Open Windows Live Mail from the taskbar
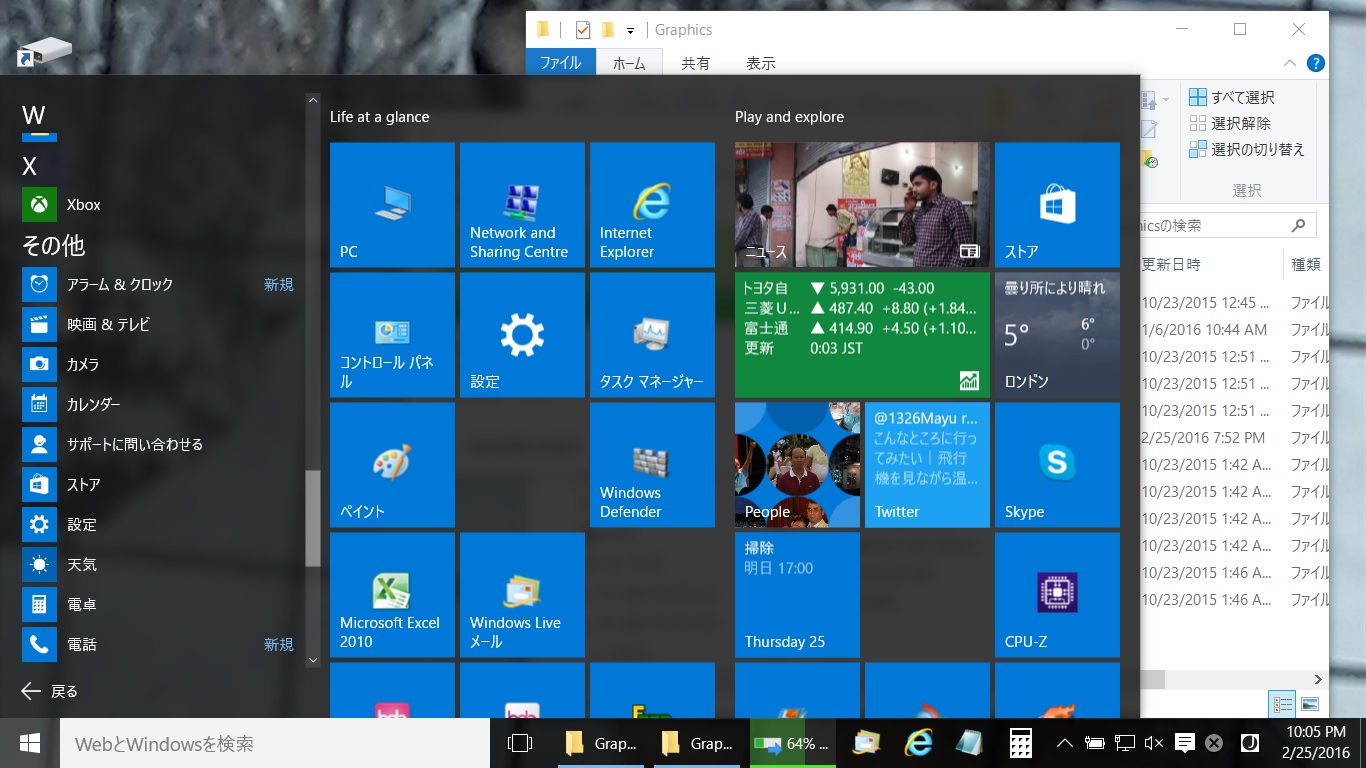This screenshot has height=768, width=1366. tap(866, 744)
